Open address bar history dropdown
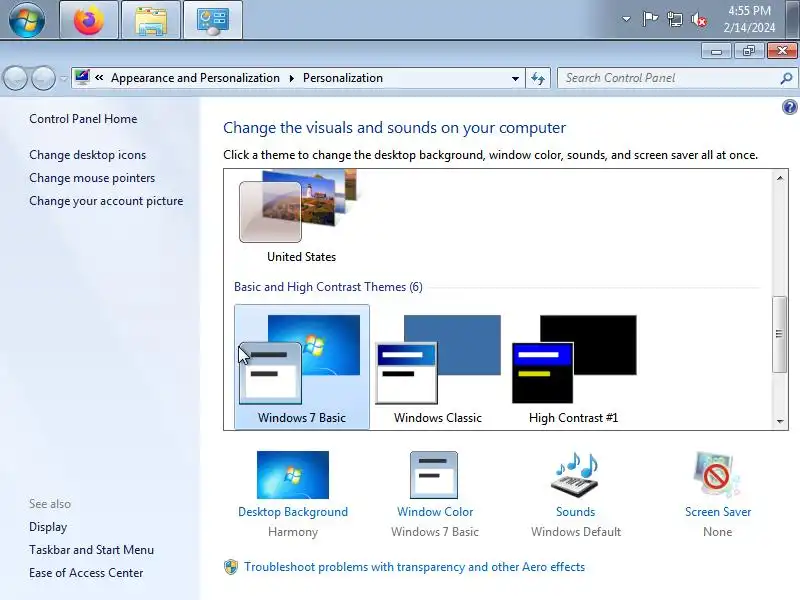Image resolution: width=800 pixels, height=600 pixels. click(515, 79)
